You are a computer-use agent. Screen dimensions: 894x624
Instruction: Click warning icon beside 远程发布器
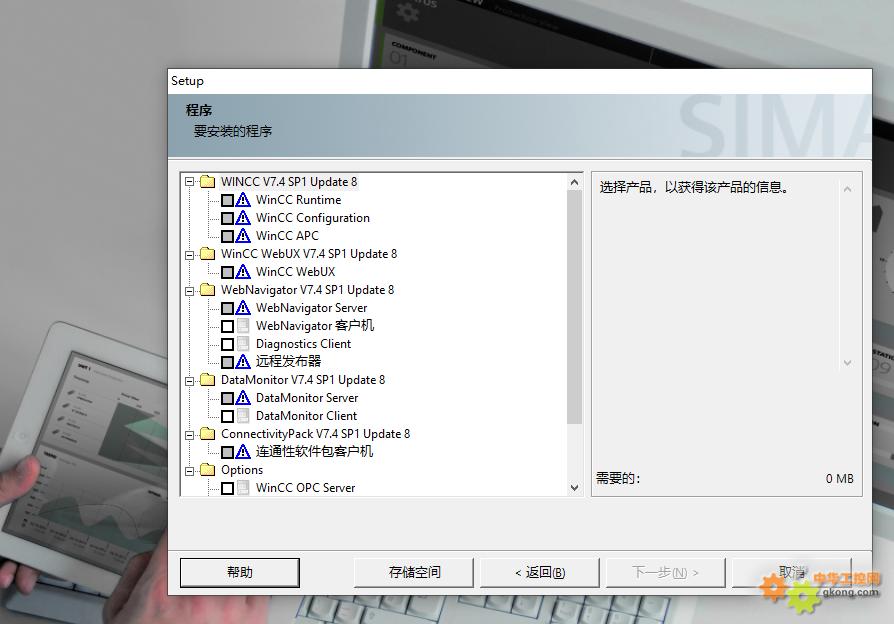[243, 362]
